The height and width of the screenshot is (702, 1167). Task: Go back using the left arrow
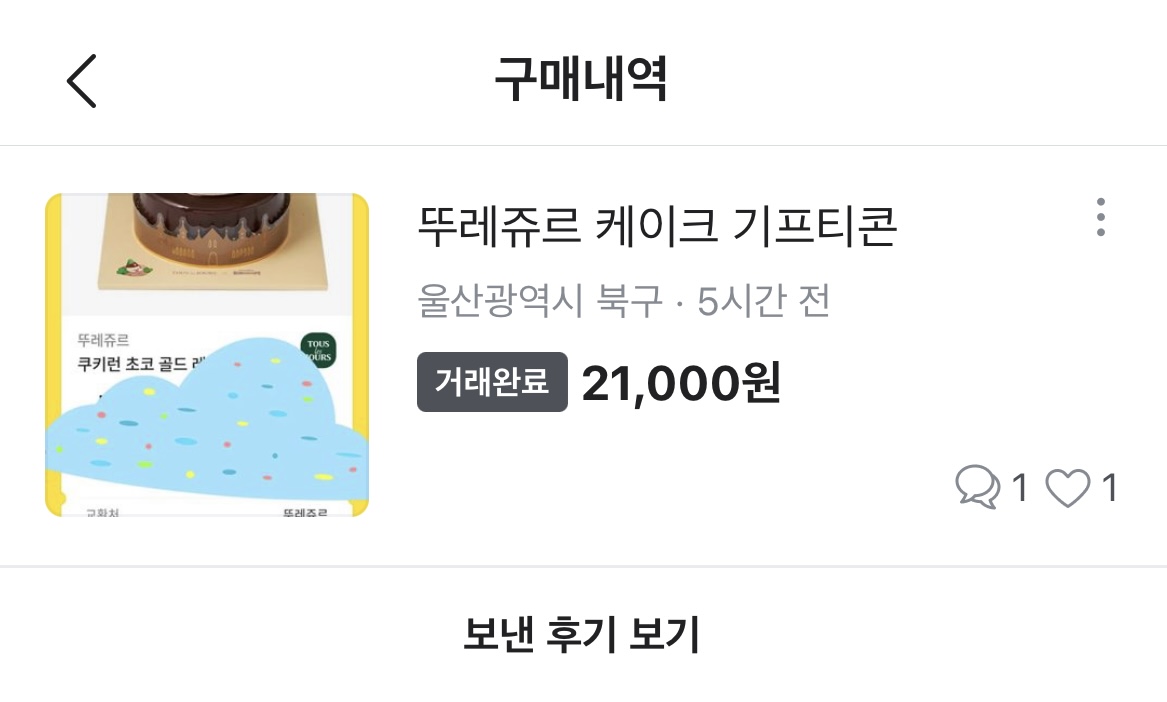[x=82, y=80]
